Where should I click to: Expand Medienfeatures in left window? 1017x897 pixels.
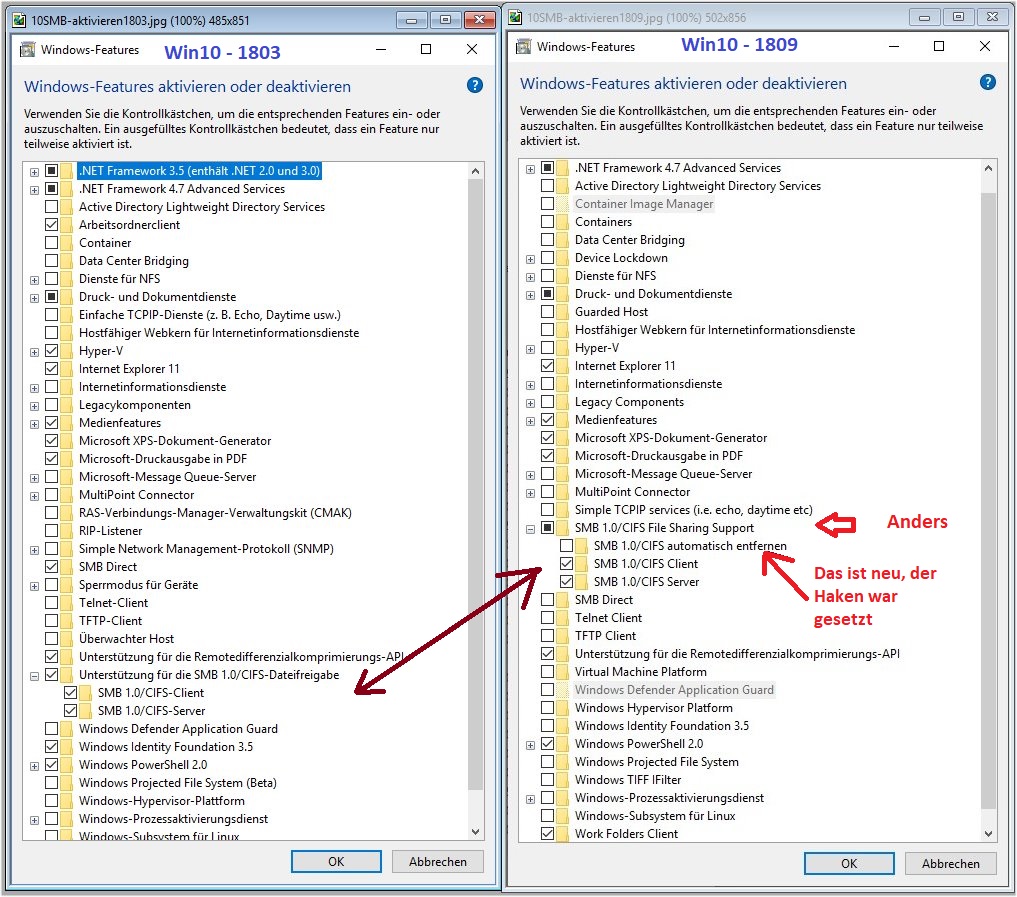click(34, 424)
